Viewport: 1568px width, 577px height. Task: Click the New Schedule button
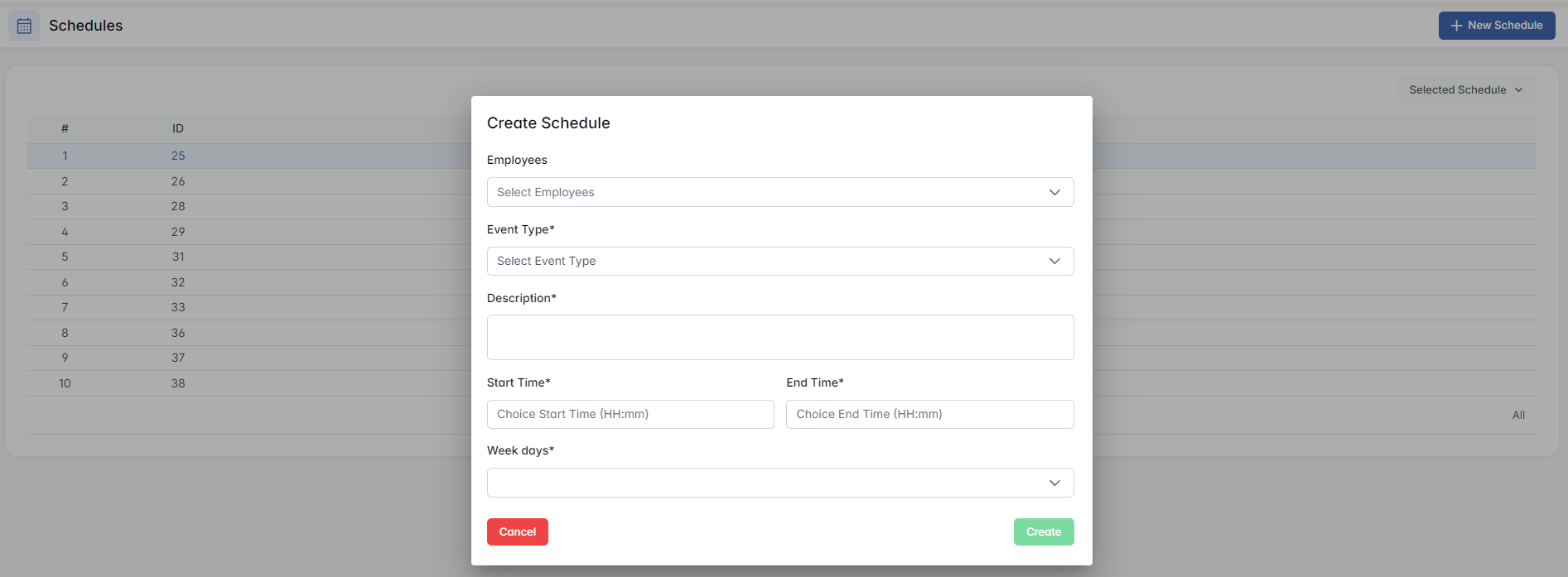click(x=1496, y=26)
